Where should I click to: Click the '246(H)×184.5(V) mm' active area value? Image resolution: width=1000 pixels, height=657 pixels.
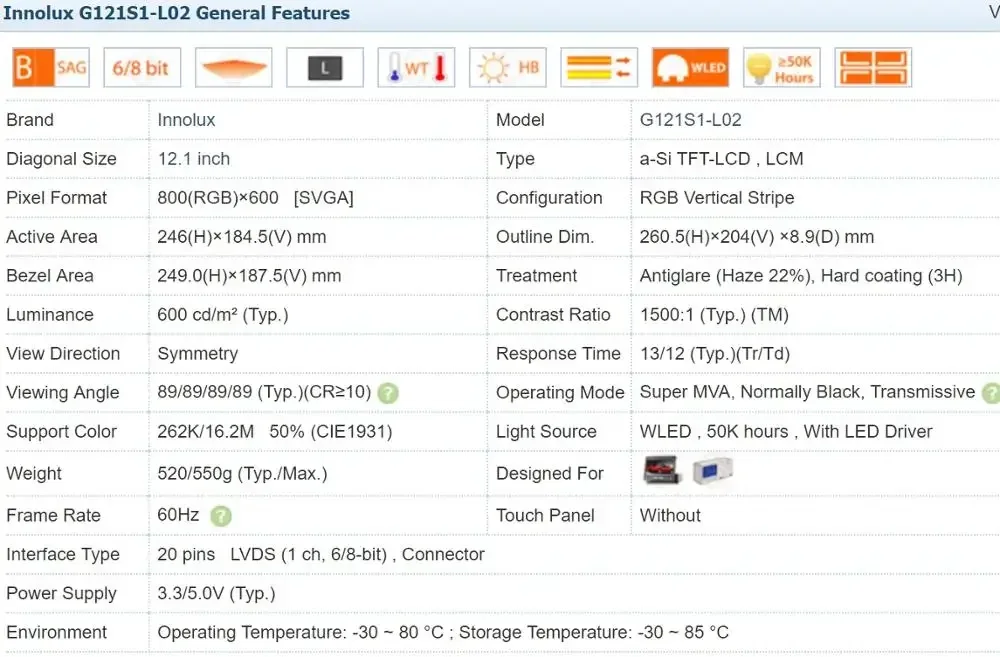pos(242,237)
